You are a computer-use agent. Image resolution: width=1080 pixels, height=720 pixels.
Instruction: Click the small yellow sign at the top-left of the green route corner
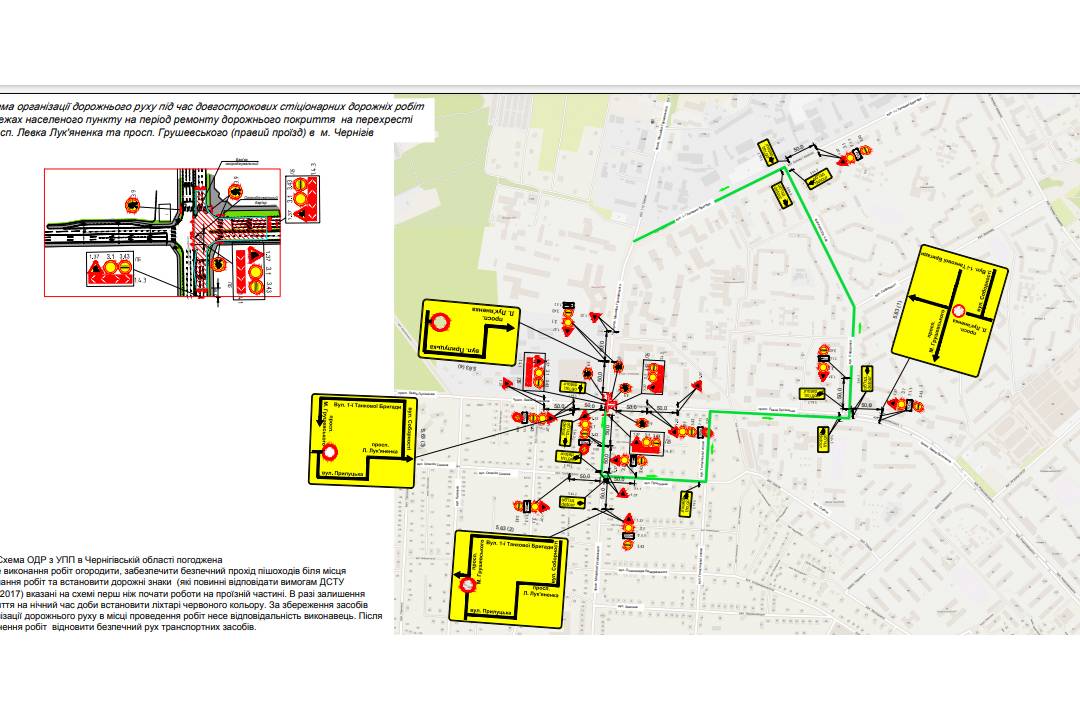point(767,152)
